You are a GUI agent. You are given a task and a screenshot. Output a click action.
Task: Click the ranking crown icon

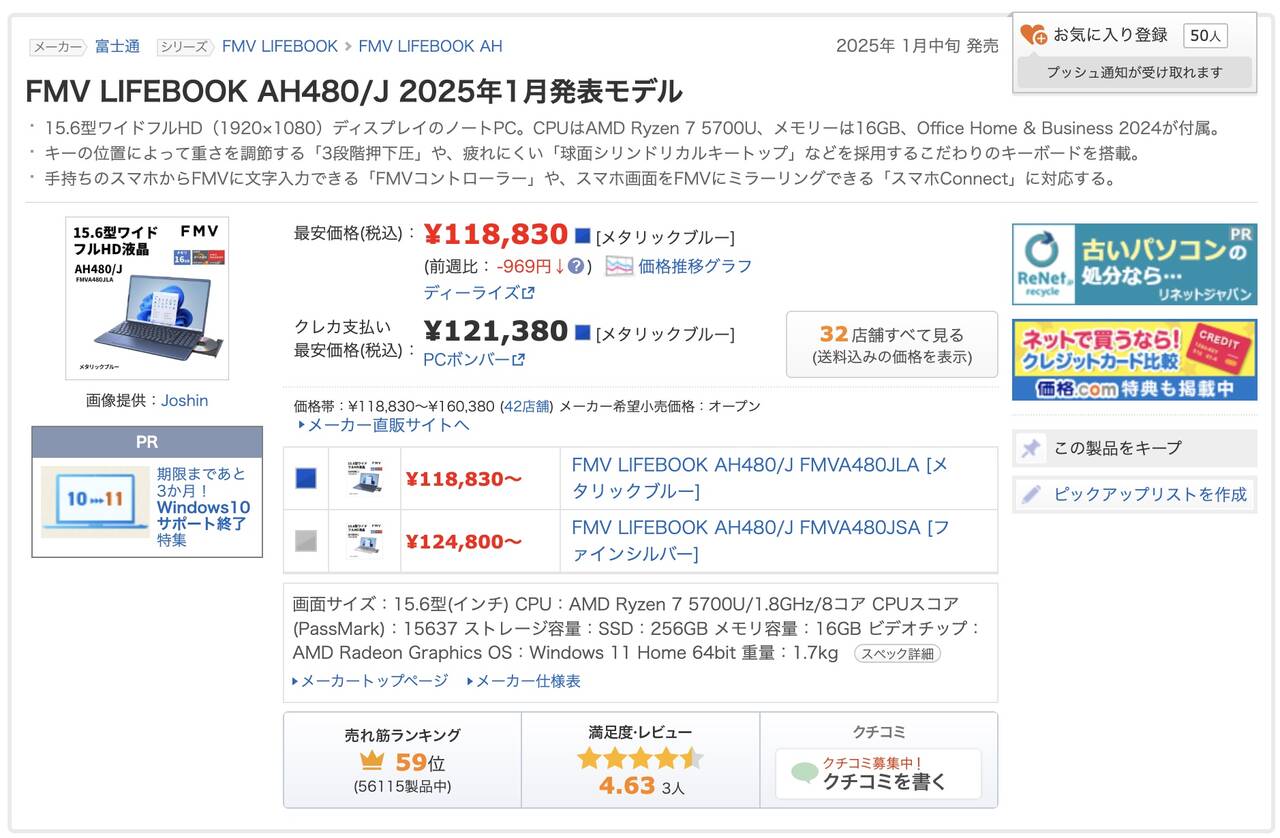371,762
